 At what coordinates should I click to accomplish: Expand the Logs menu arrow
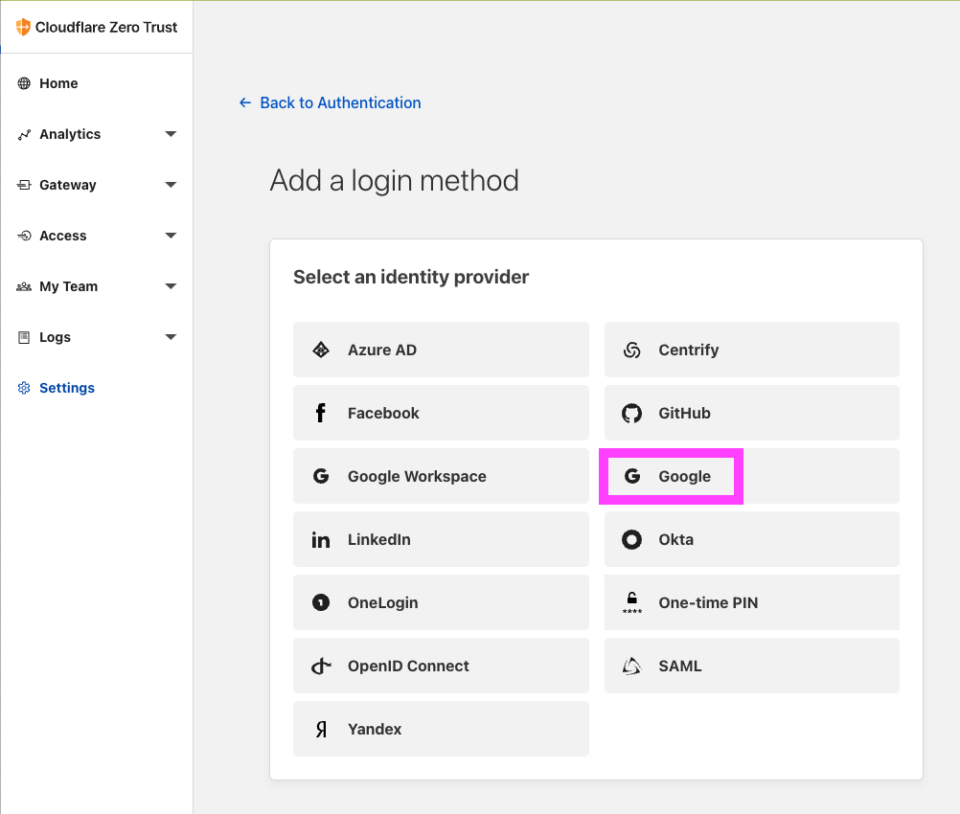pyautogui.click(x=171, y=337)
